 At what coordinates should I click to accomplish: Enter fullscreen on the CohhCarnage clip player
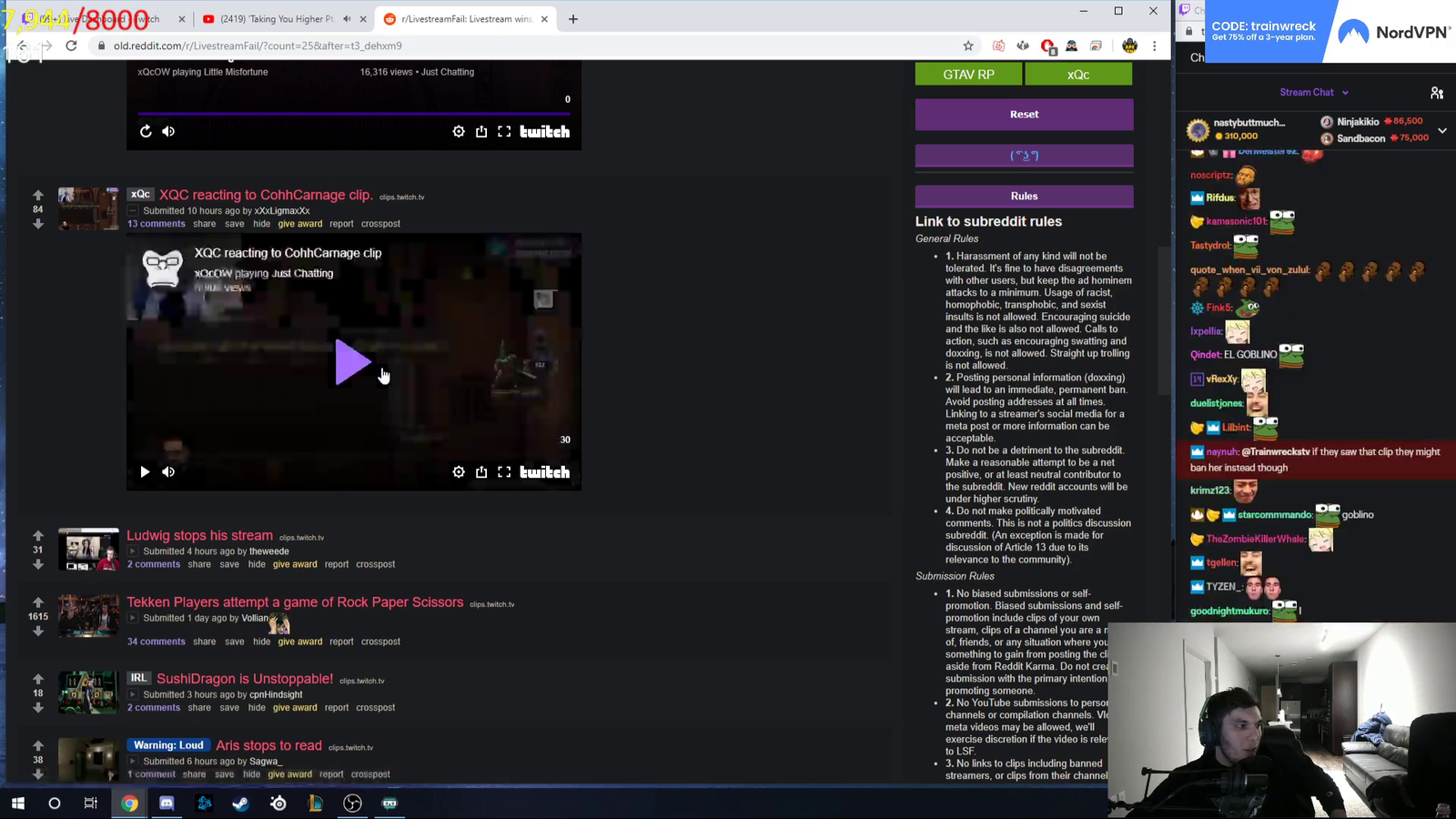point(504,471)
